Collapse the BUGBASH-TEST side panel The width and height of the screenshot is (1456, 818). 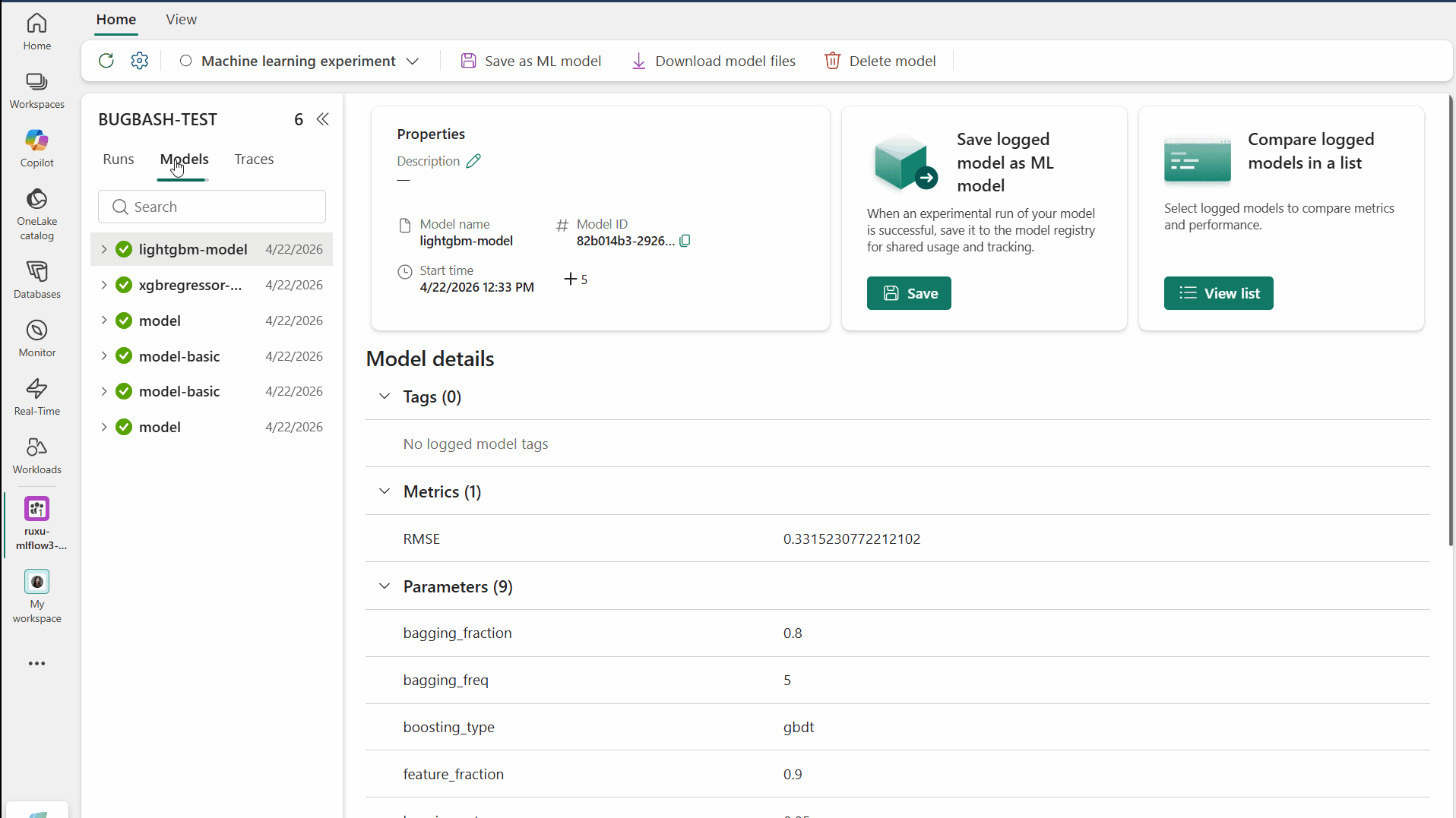click(x=323, y=119)
